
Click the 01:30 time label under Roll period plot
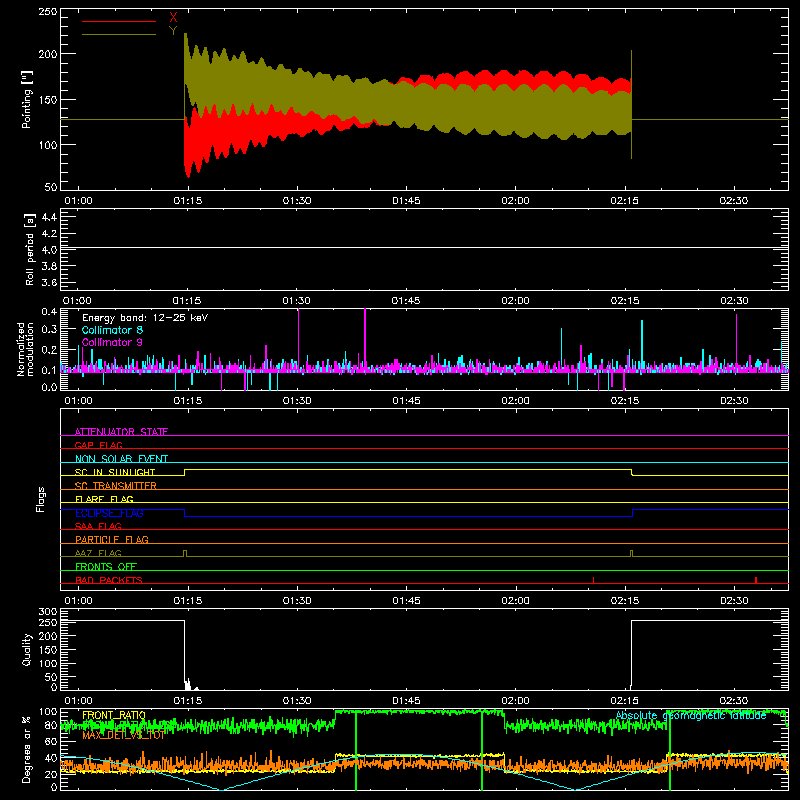[x=297, y=301]
